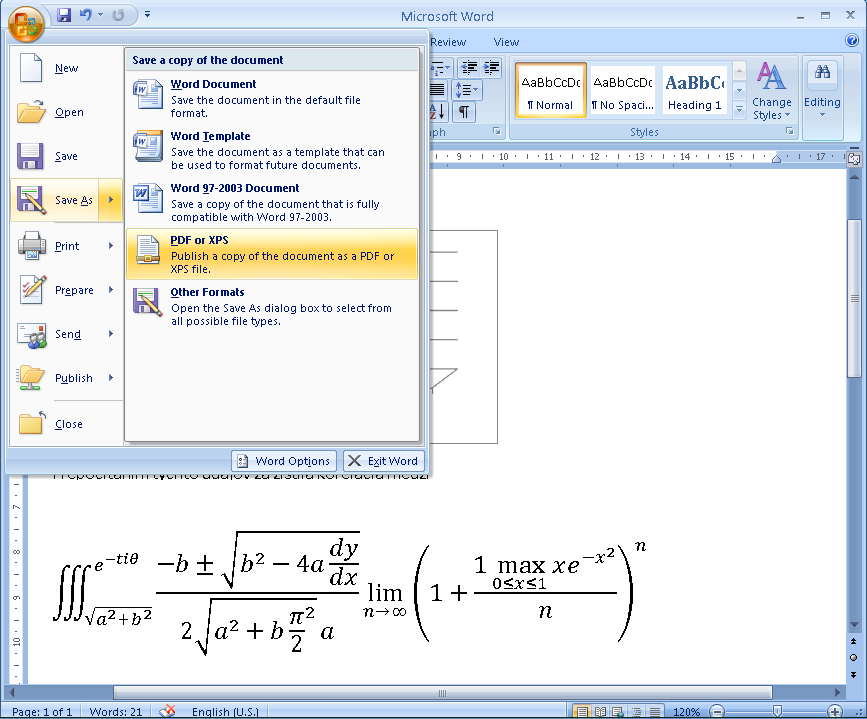Open Customize Quick Access Toolbar dropdown
Screen dimensions: 867x719
tap(147, 14)
